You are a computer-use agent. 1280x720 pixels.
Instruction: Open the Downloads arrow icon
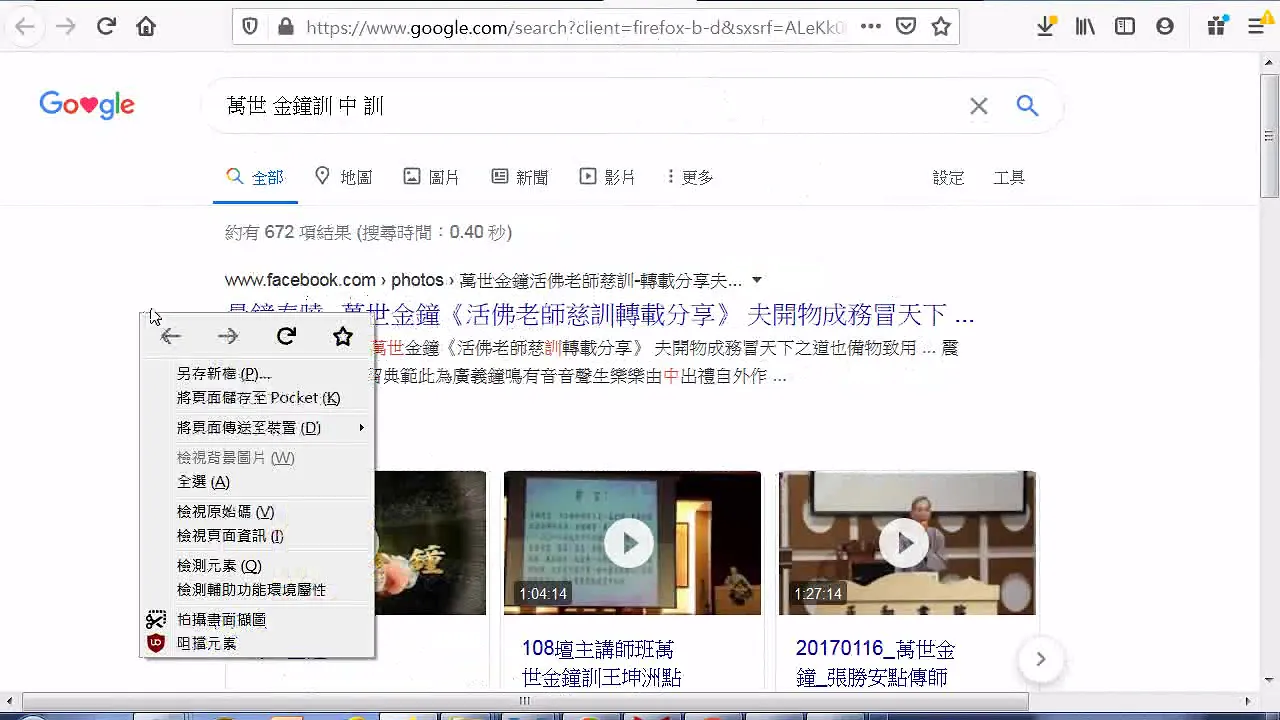pos(1045,27)
